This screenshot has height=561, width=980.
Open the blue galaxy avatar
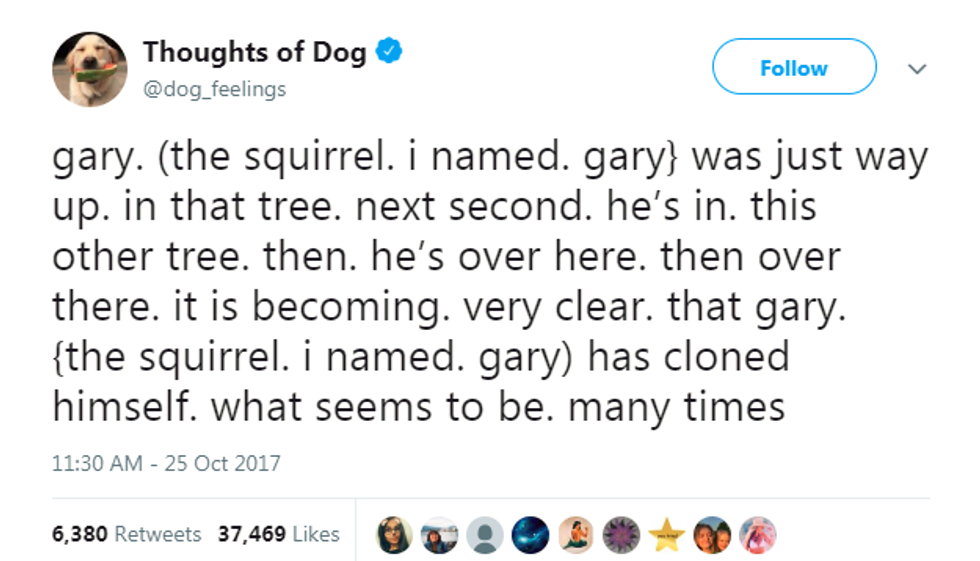tap(531, 535)
